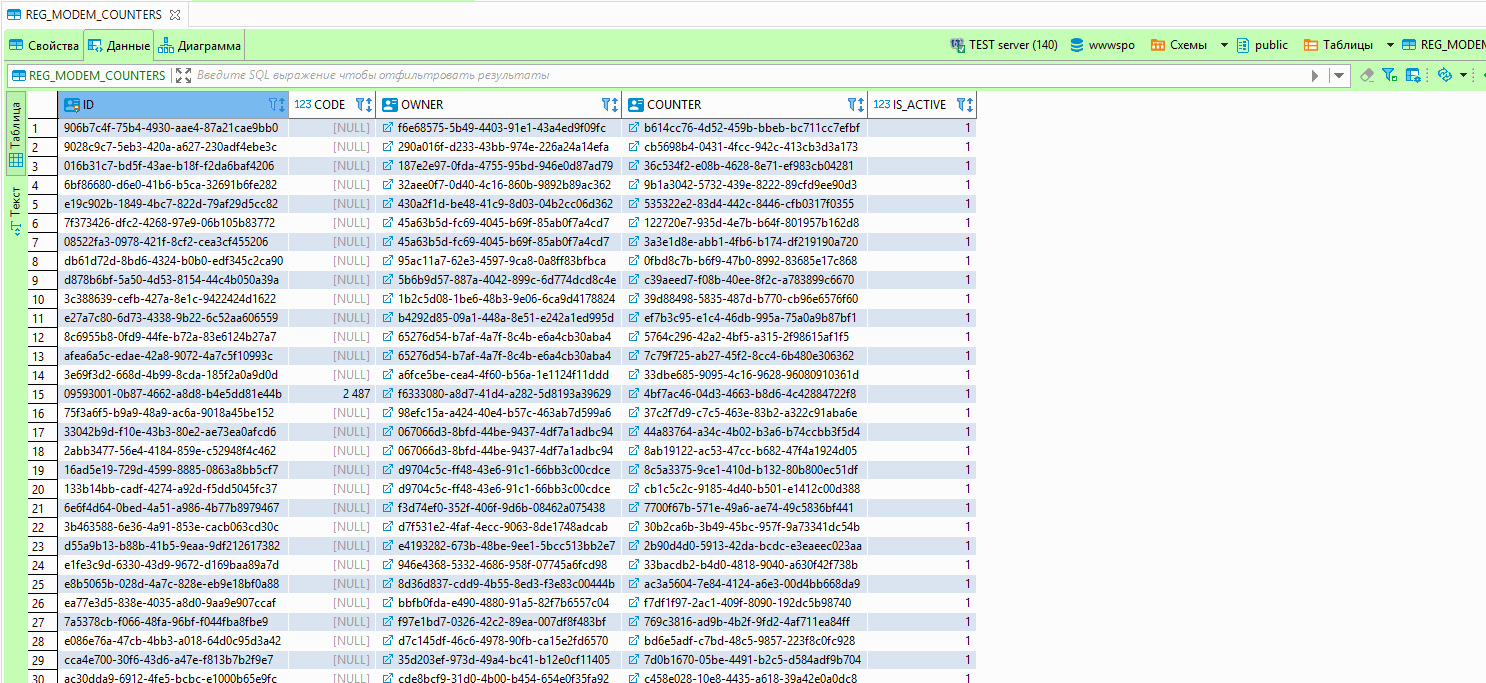Select COUNTER cell 39d88498-5835-487d-b770-cb96e6576f60

(745, 299)
